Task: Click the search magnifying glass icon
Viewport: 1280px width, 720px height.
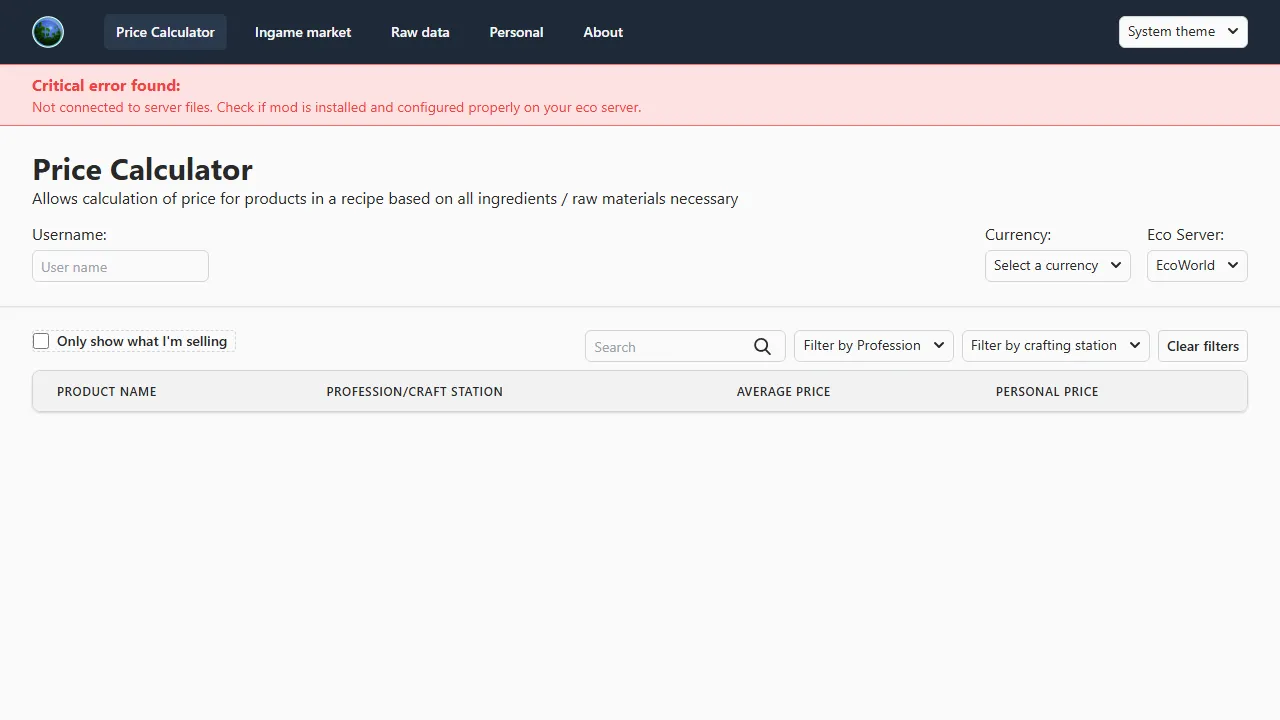Action: [x=762, y=346]
